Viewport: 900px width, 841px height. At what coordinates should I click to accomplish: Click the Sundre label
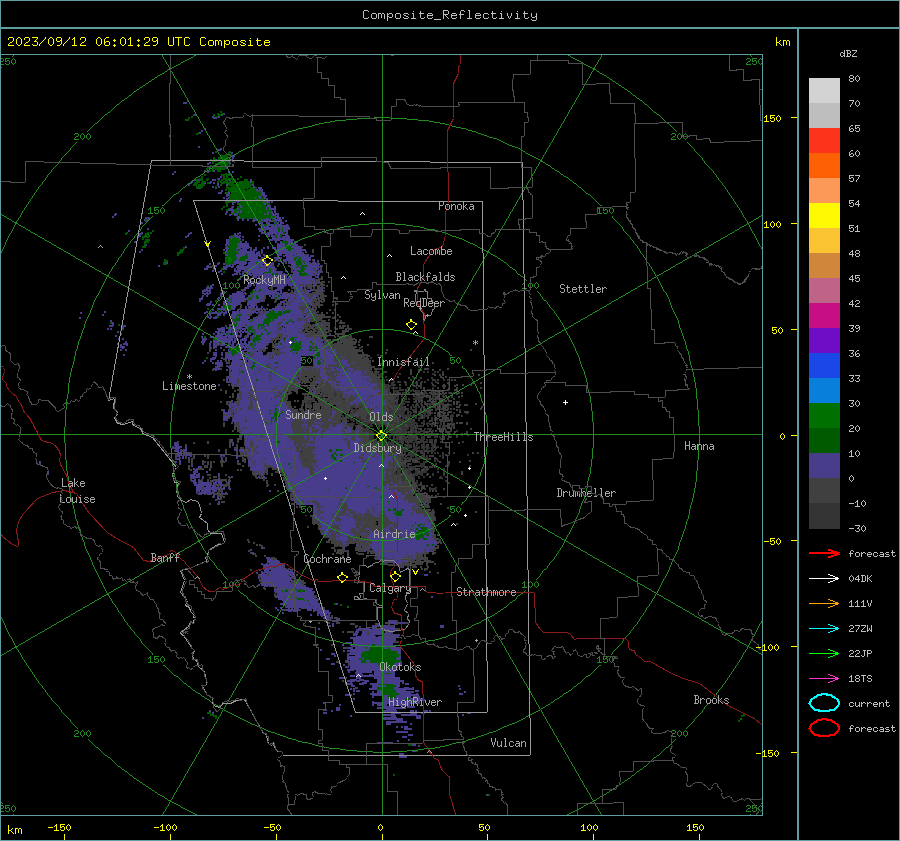point(303,414)
